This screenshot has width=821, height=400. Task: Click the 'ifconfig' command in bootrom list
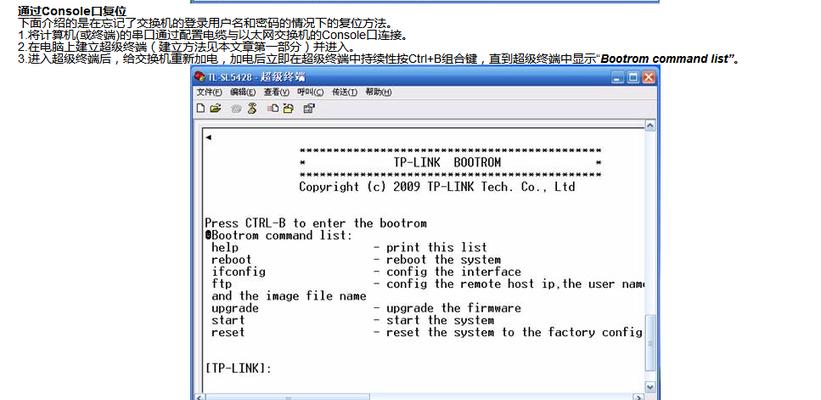point(238,272)
